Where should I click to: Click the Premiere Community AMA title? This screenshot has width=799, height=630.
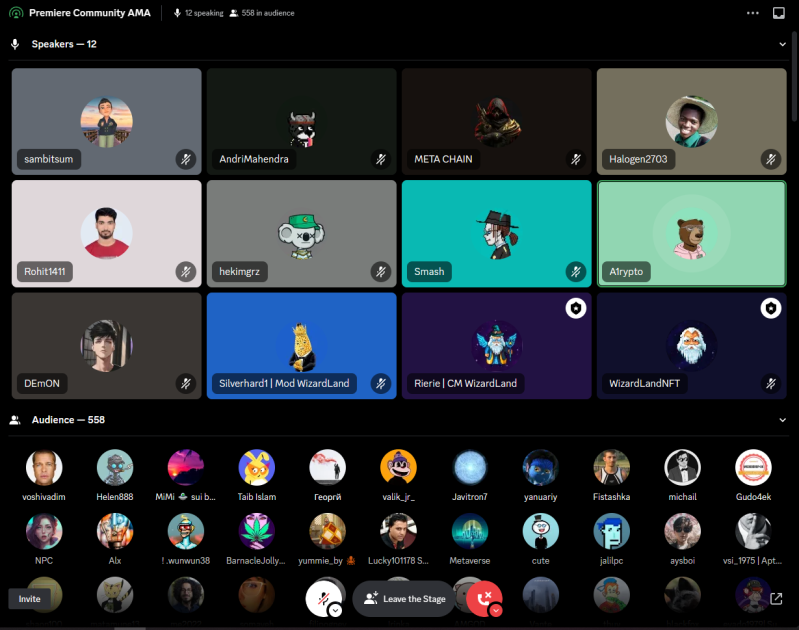[x=90, y=13]
